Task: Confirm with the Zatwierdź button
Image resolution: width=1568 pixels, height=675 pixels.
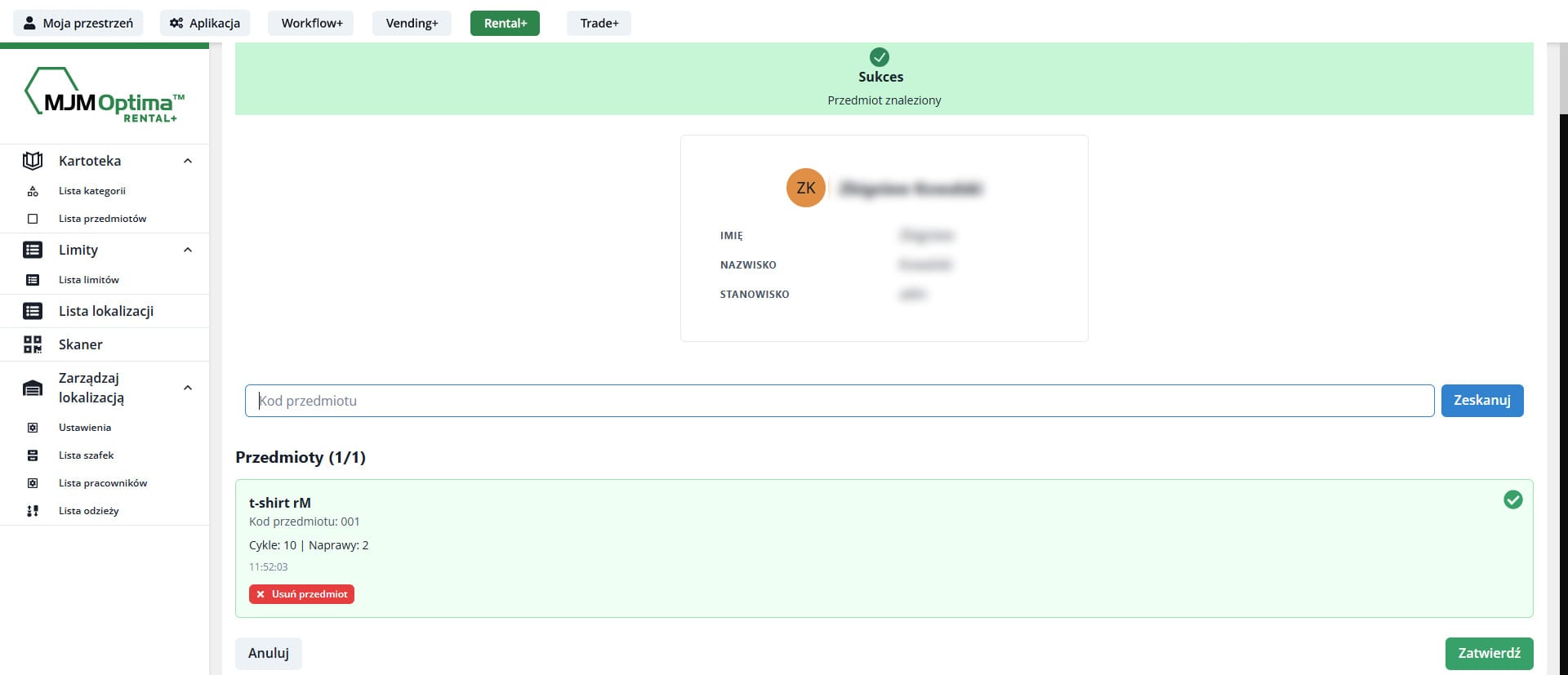Action: pyautogui.click(x=1489, y=653)
